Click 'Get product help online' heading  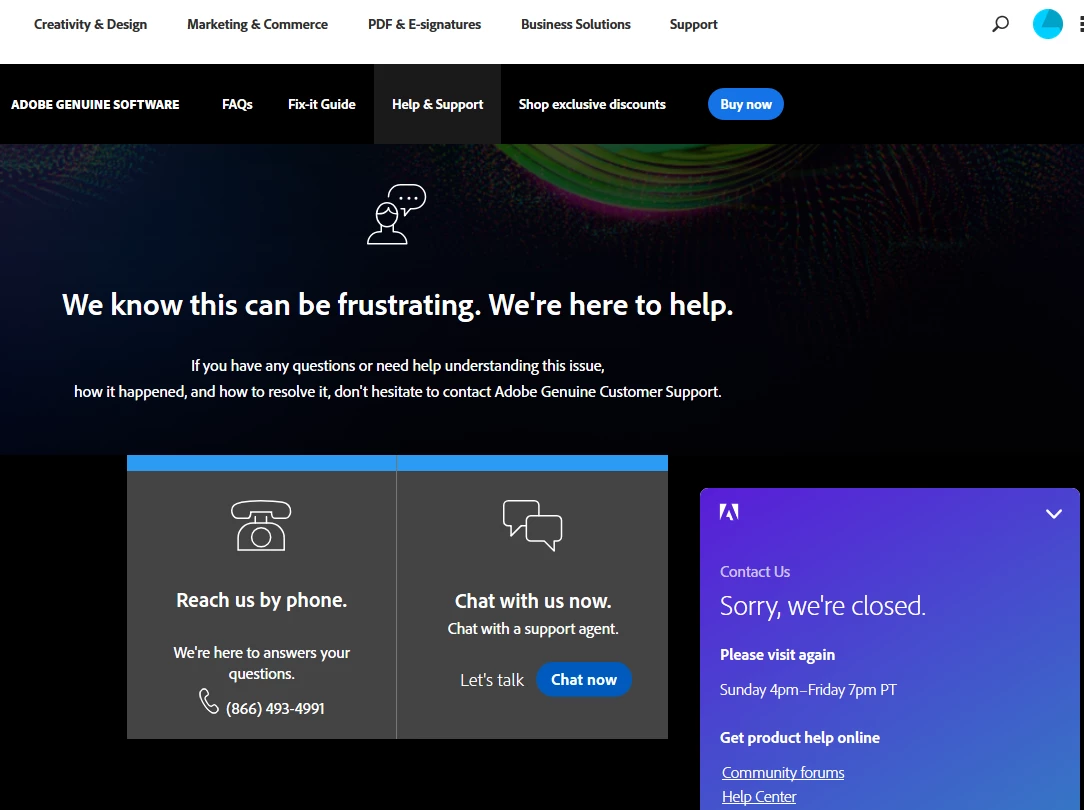[800, 737]
